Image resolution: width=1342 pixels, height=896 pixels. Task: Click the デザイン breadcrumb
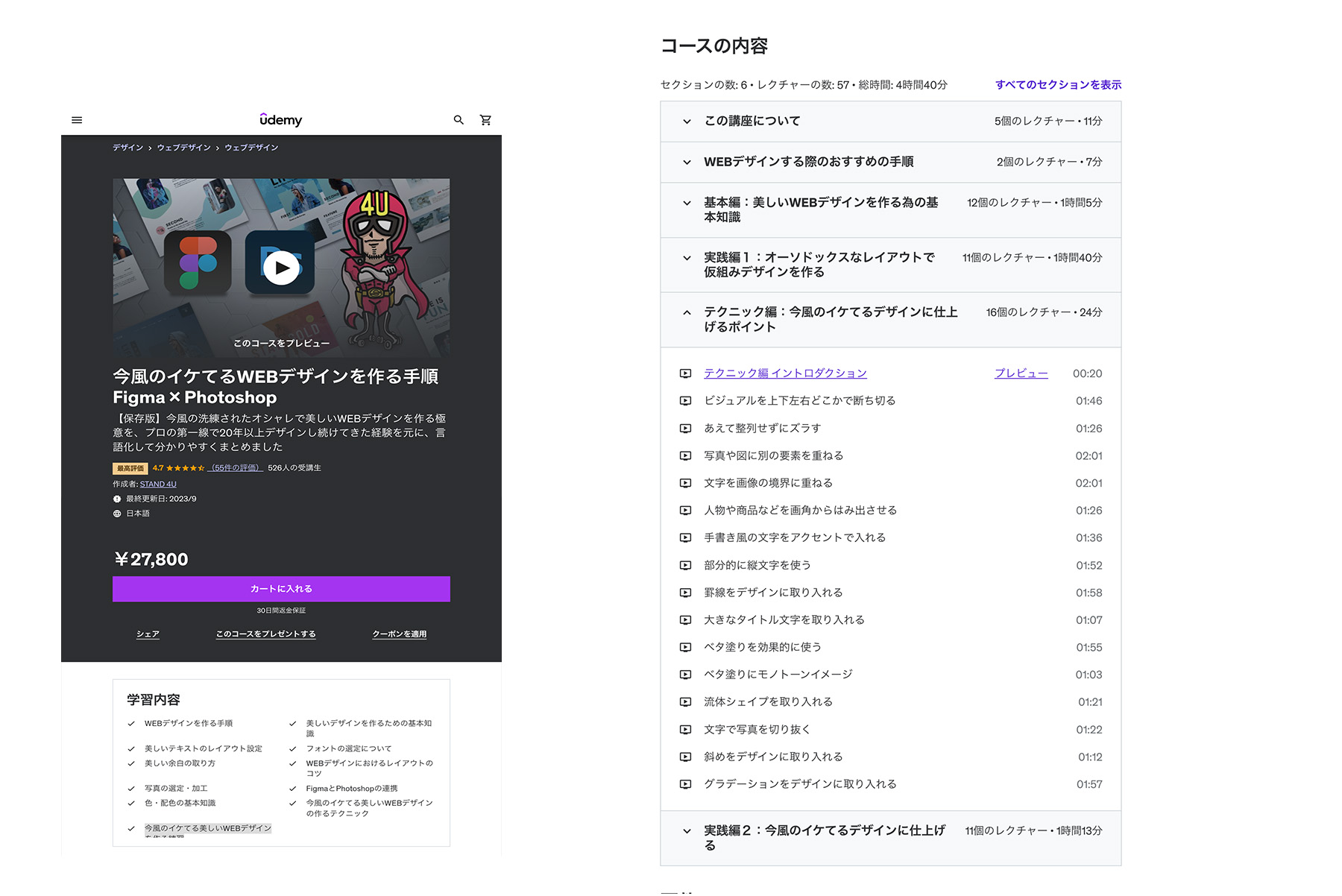(127, 148)
